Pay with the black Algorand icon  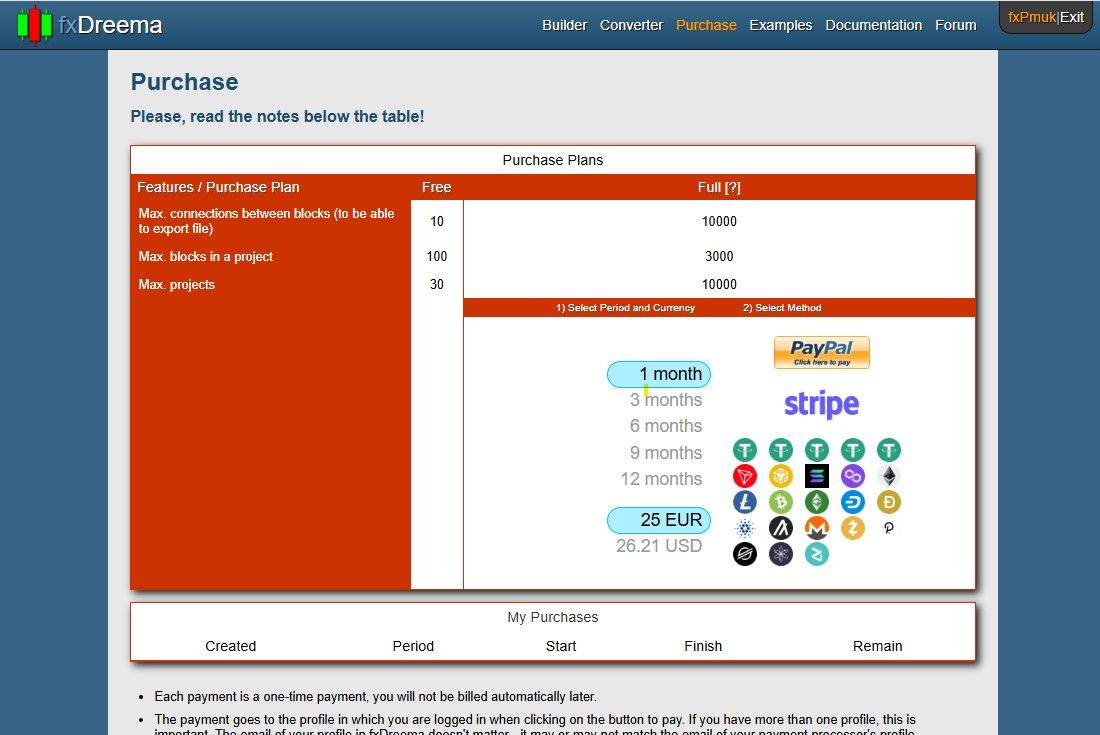click(x=781, y=528)
